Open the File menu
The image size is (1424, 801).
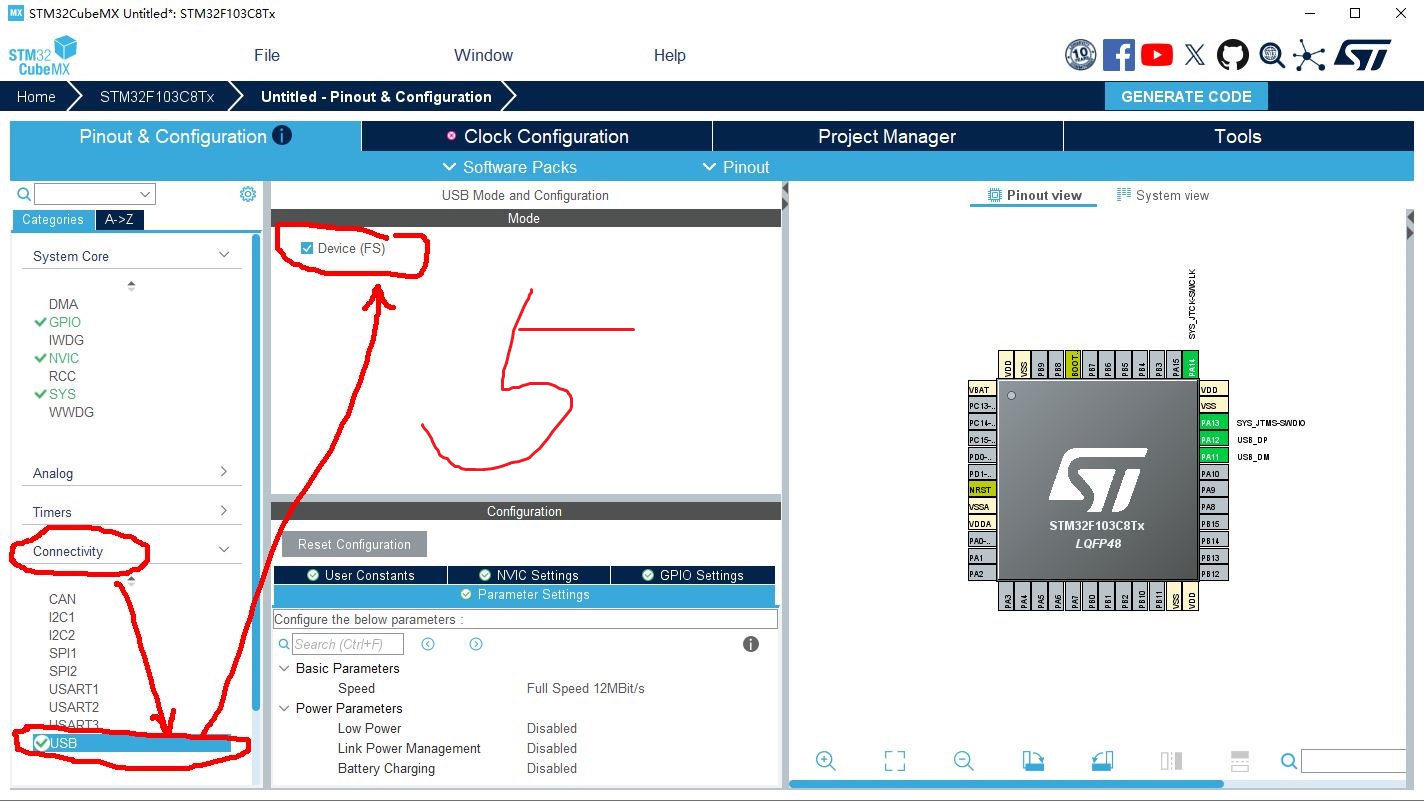[267, 55]
